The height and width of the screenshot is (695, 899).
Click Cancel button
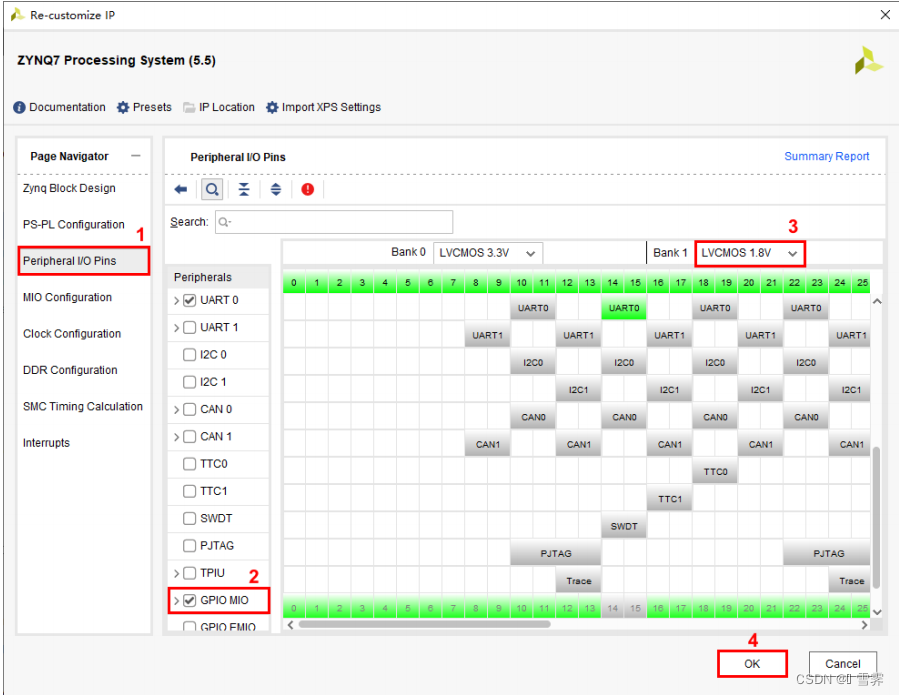tap(842, 663)
